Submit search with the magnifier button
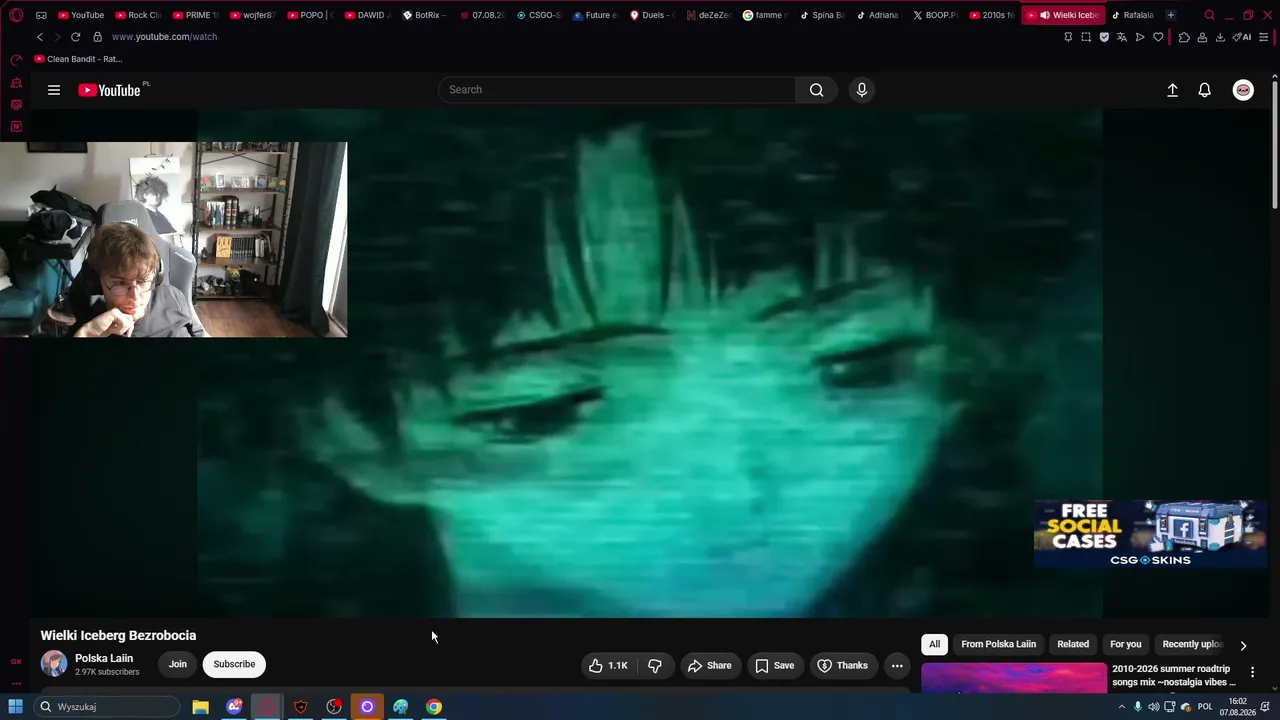1280x720 pixels. click(817, 90)
